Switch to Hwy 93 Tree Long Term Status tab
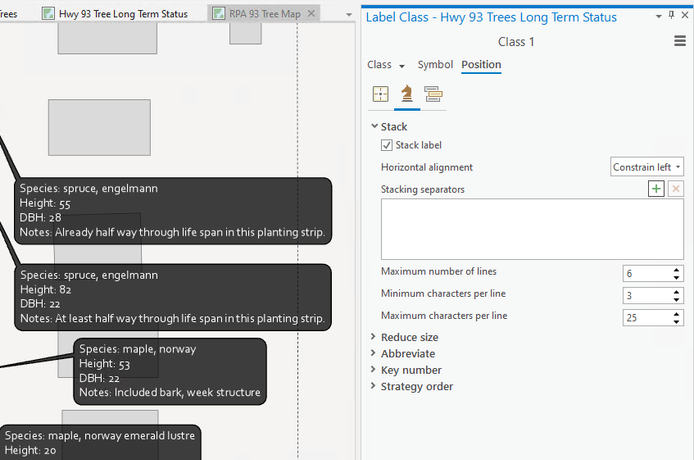The width and height of the screenshot is (694, 460). click(x=122, y=14)
